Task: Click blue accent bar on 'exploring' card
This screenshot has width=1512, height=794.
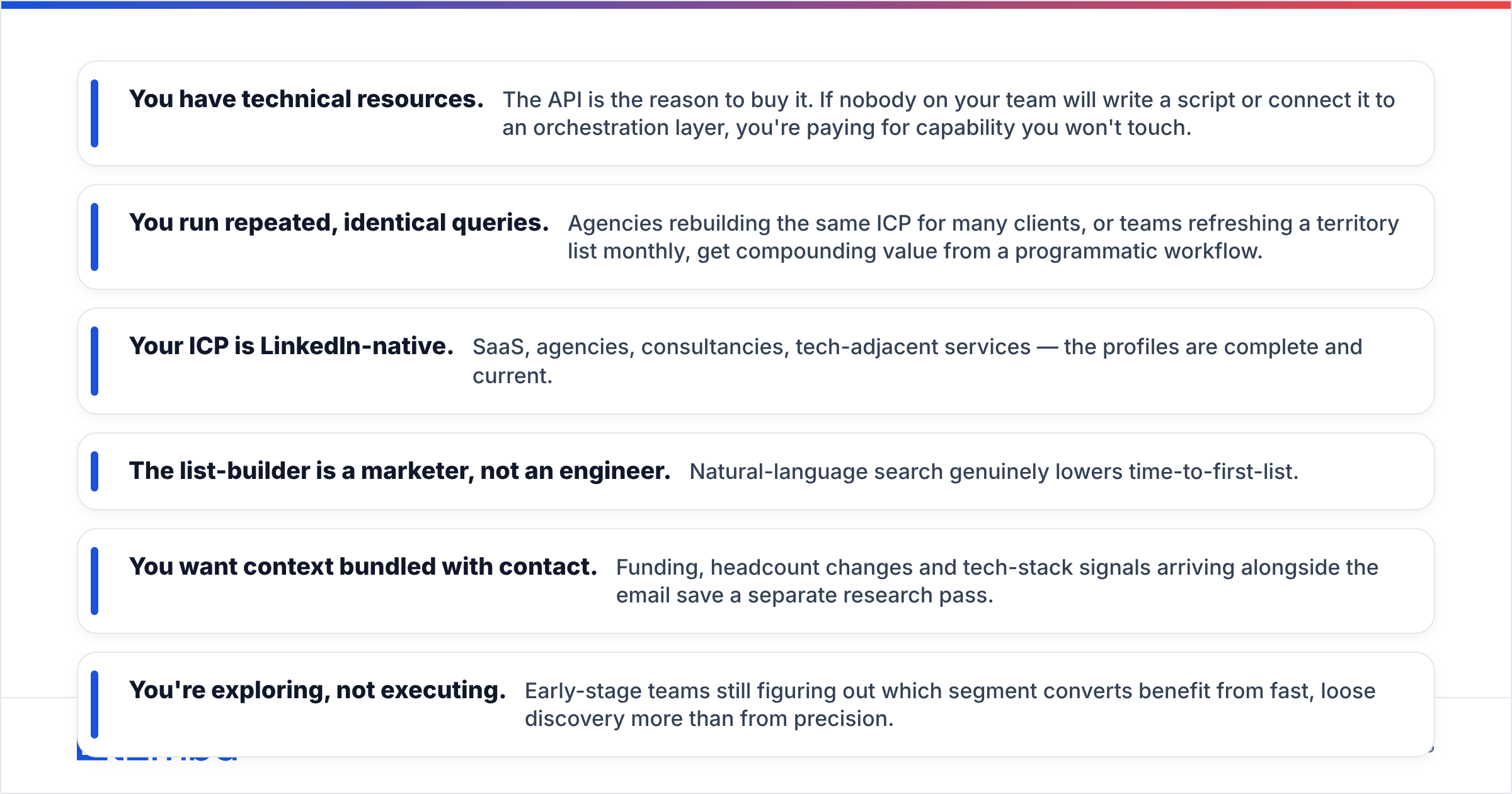Action: tap(94, 705)
